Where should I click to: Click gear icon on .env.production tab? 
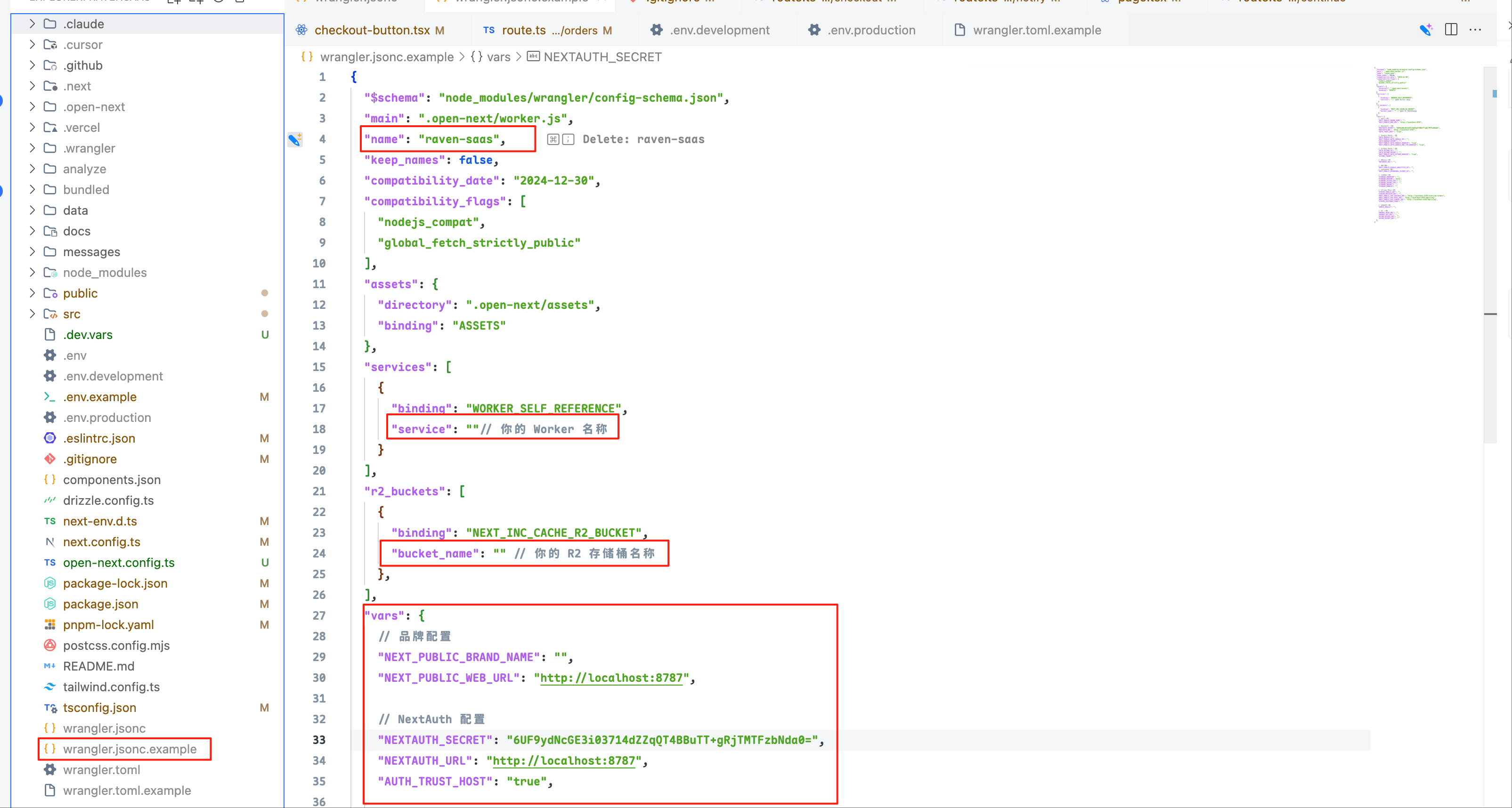pos(813,30)
